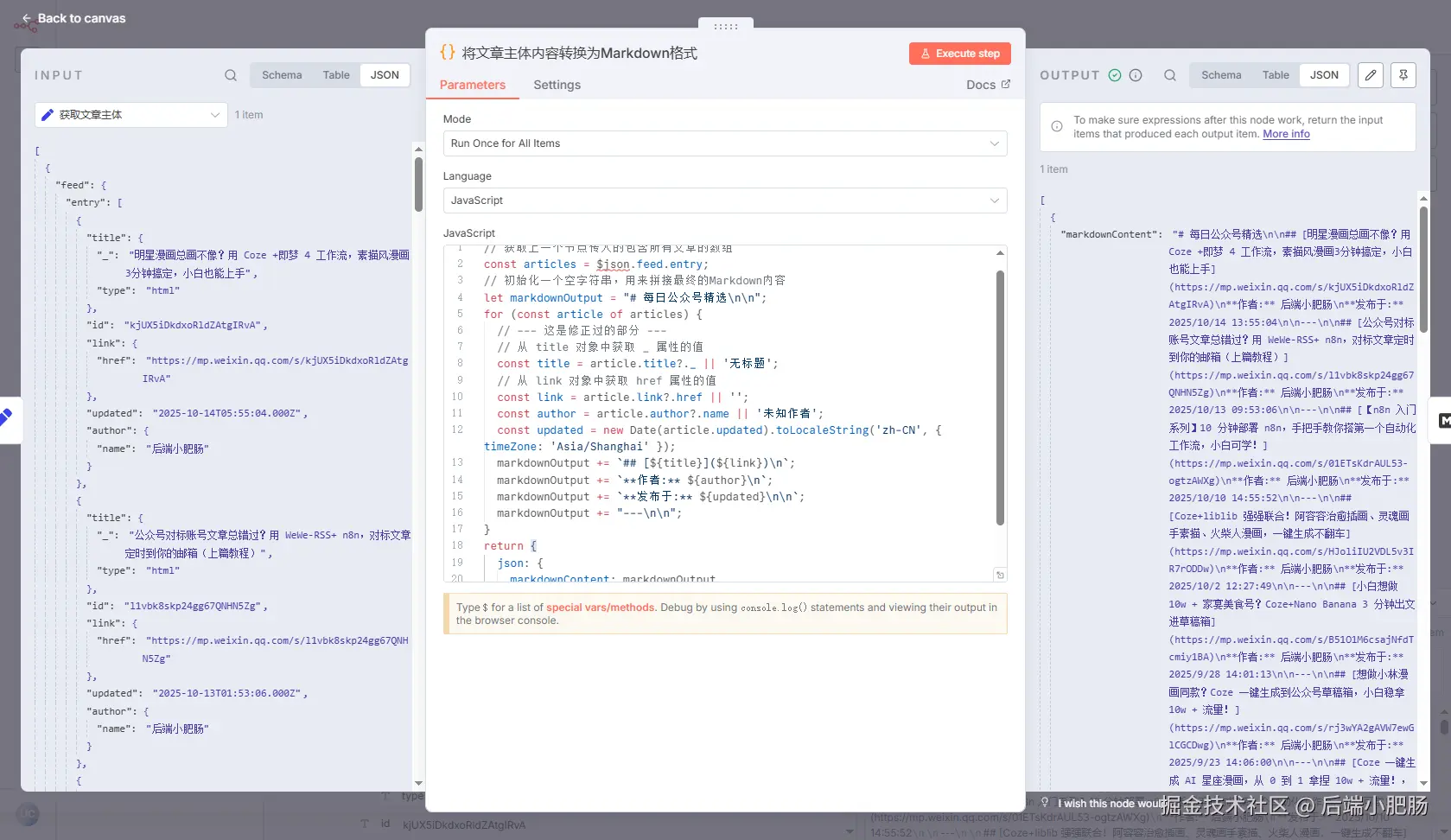Switch output view to Table
1451x840 pixels.
1275,75
